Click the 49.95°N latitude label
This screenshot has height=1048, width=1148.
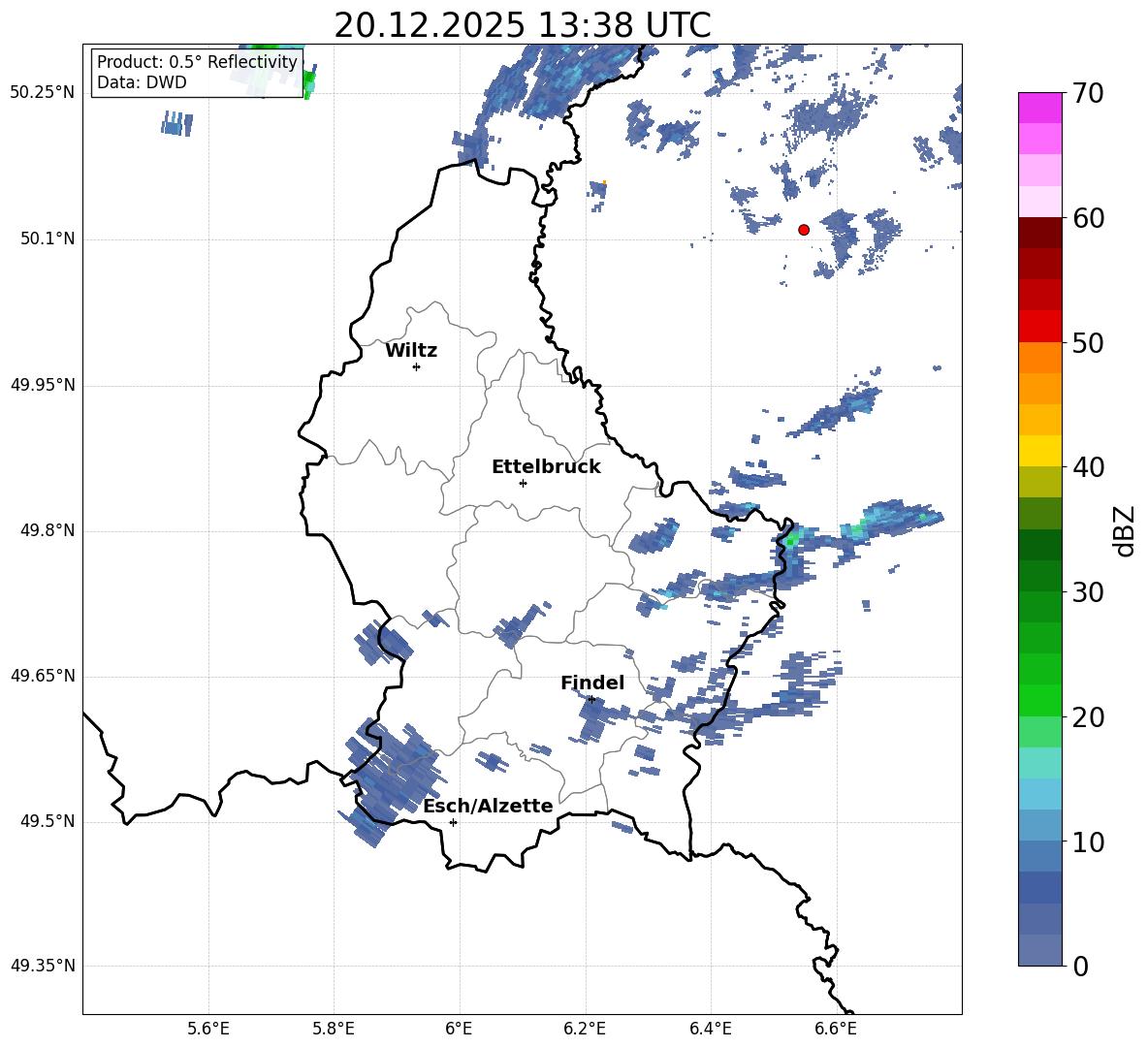coord(43,385)
